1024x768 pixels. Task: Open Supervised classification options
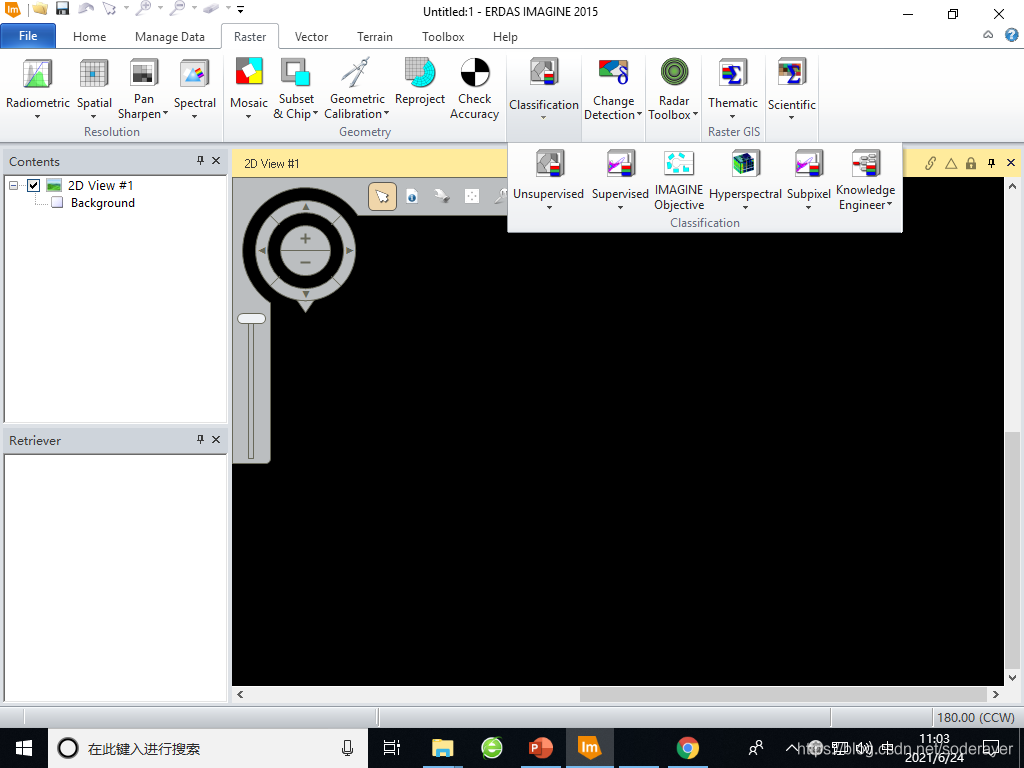[620, 180]
